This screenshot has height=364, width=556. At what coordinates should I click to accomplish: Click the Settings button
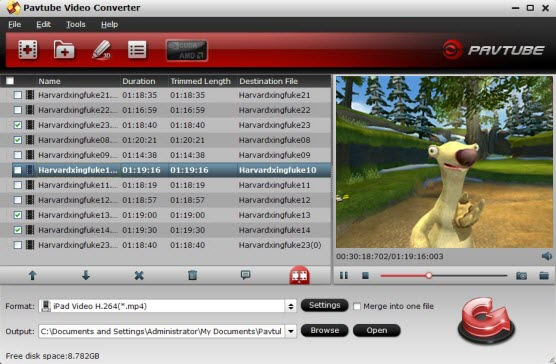coord(324,305)
